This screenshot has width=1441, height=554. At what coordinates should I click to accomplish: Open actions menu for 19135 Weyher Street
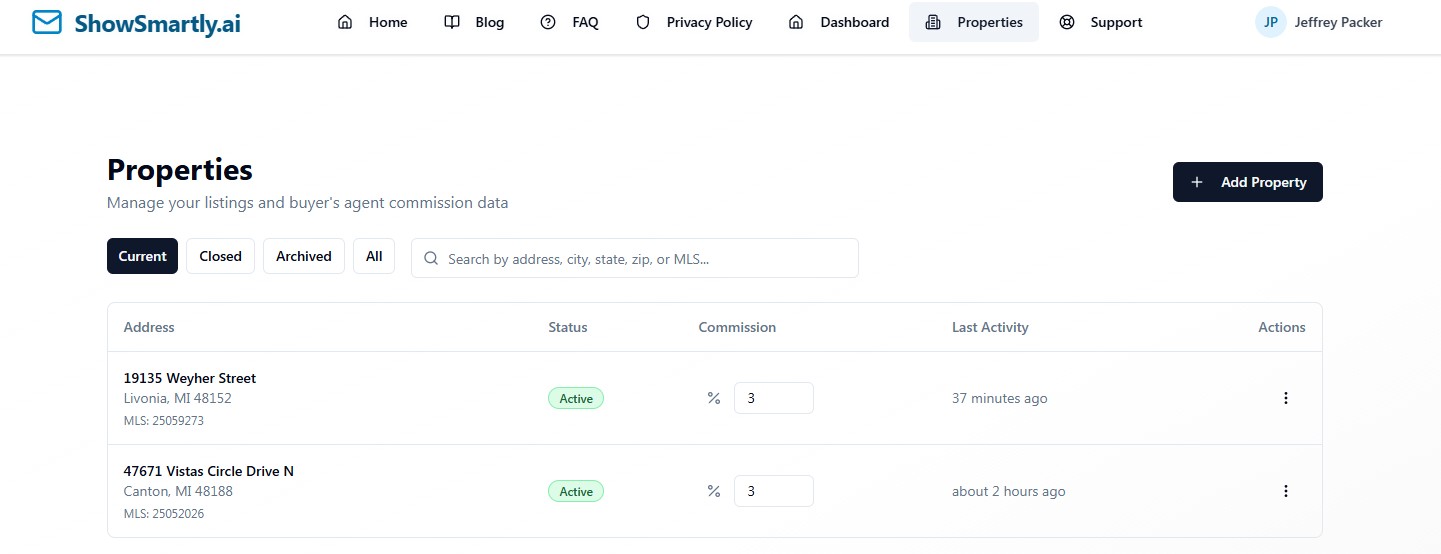pyautogui.click(x=1286, y=398)
